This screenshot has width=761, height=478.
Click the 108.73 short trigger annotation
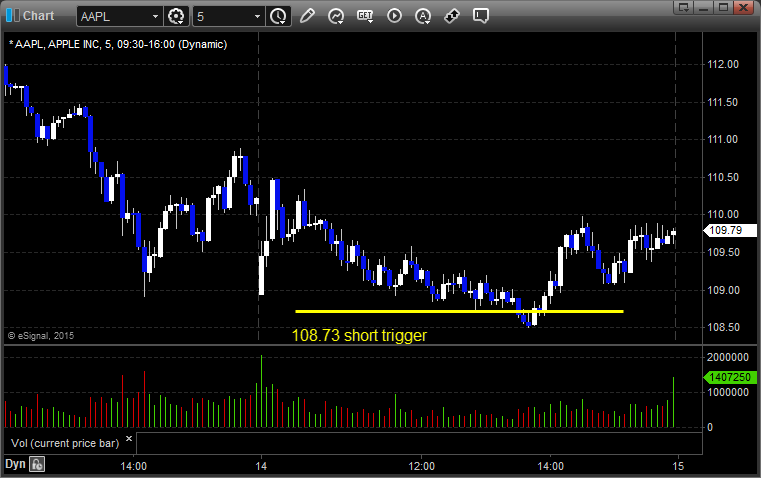[x=359, y=335]
